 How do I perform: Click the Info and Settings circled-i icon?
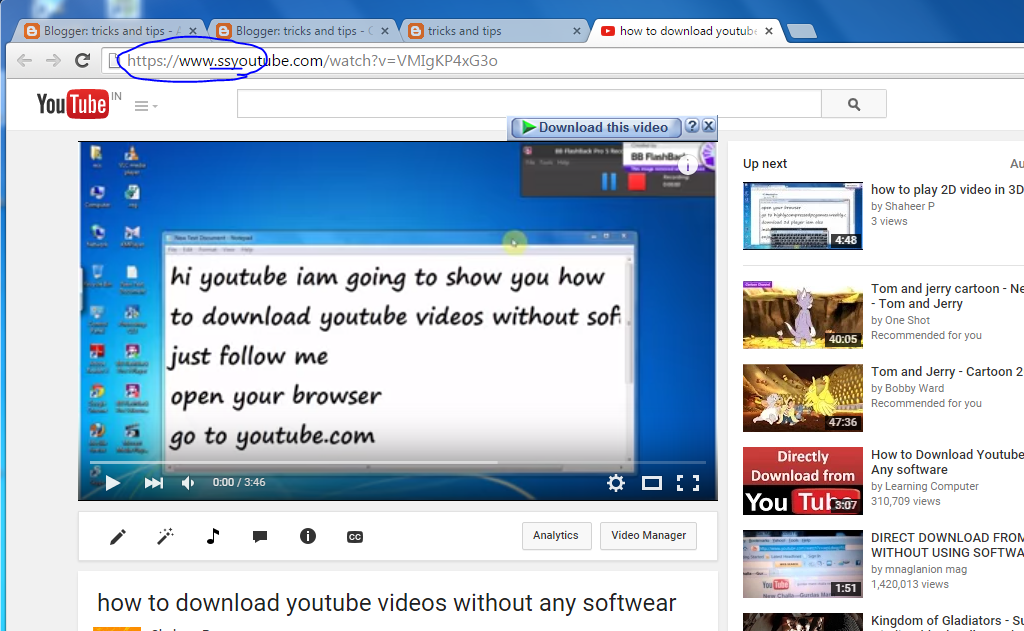coord(307,536)
